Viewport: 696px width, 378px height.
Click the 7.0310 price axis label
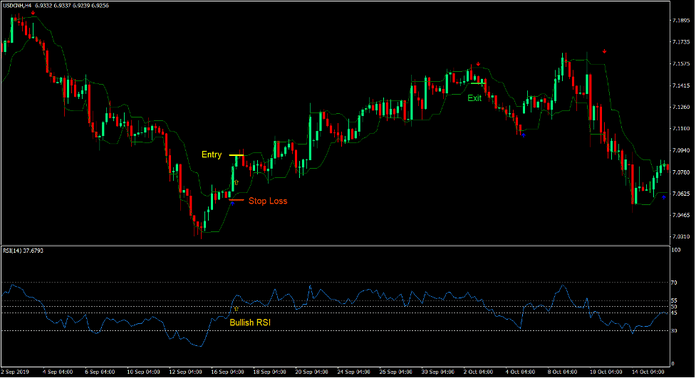681,237
